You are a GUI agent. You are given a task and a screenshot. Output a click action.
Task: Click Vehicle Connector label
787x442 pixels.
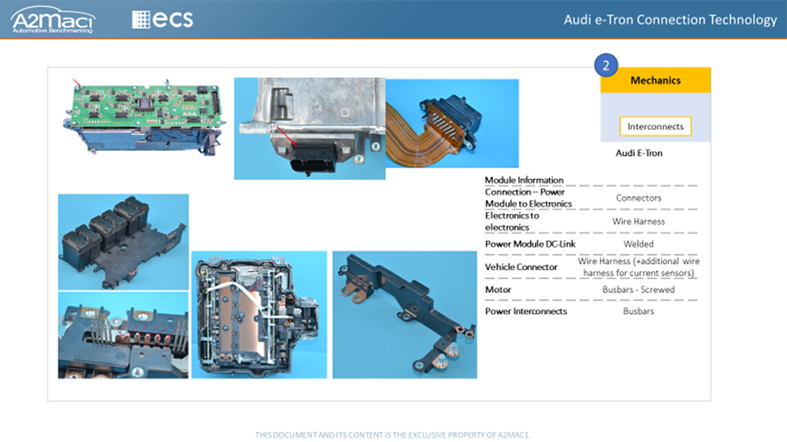click(521, 267)
